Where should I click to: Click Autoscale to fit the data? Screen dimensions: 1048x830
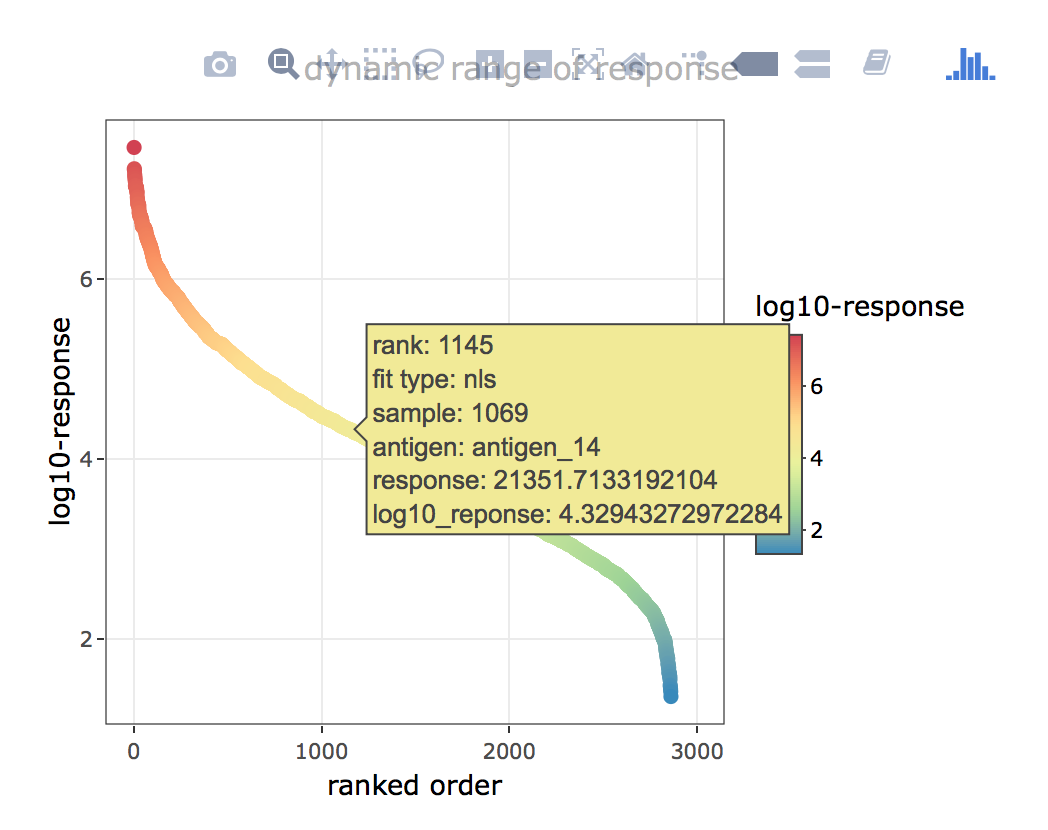point(586,65)
